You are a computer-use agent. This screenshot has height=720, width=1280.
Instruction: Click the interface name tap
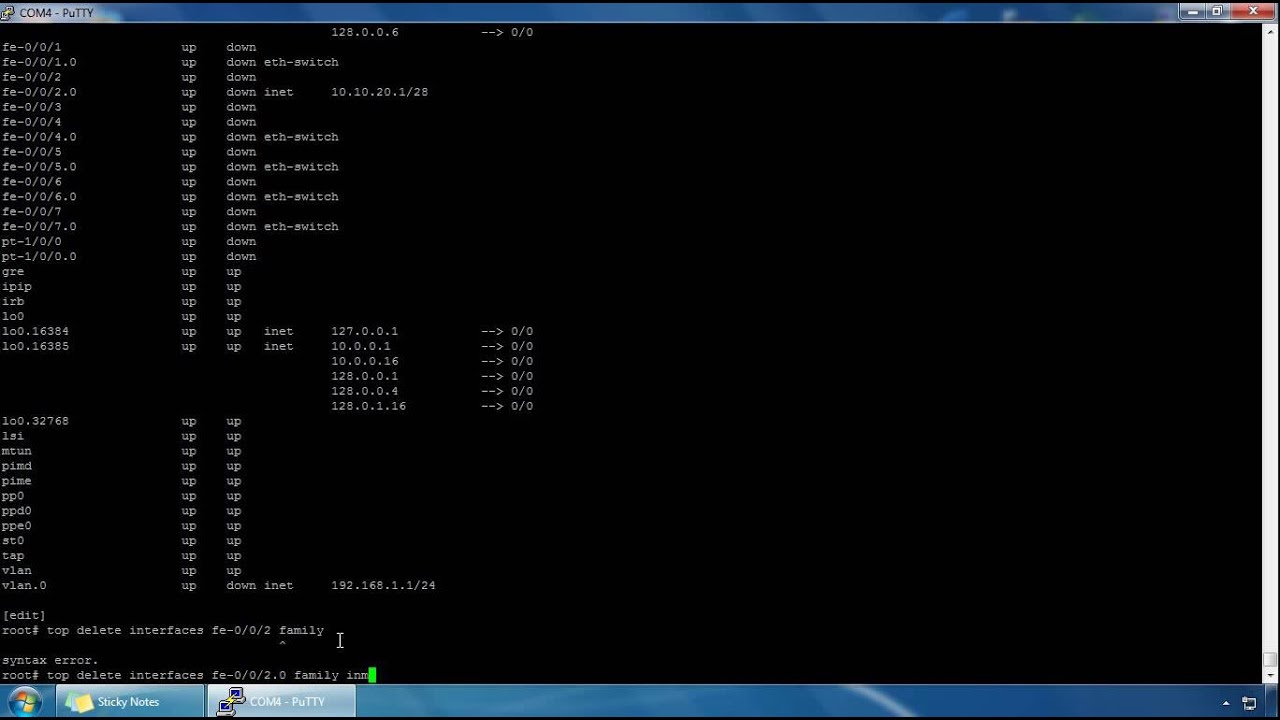coord(13,556)
